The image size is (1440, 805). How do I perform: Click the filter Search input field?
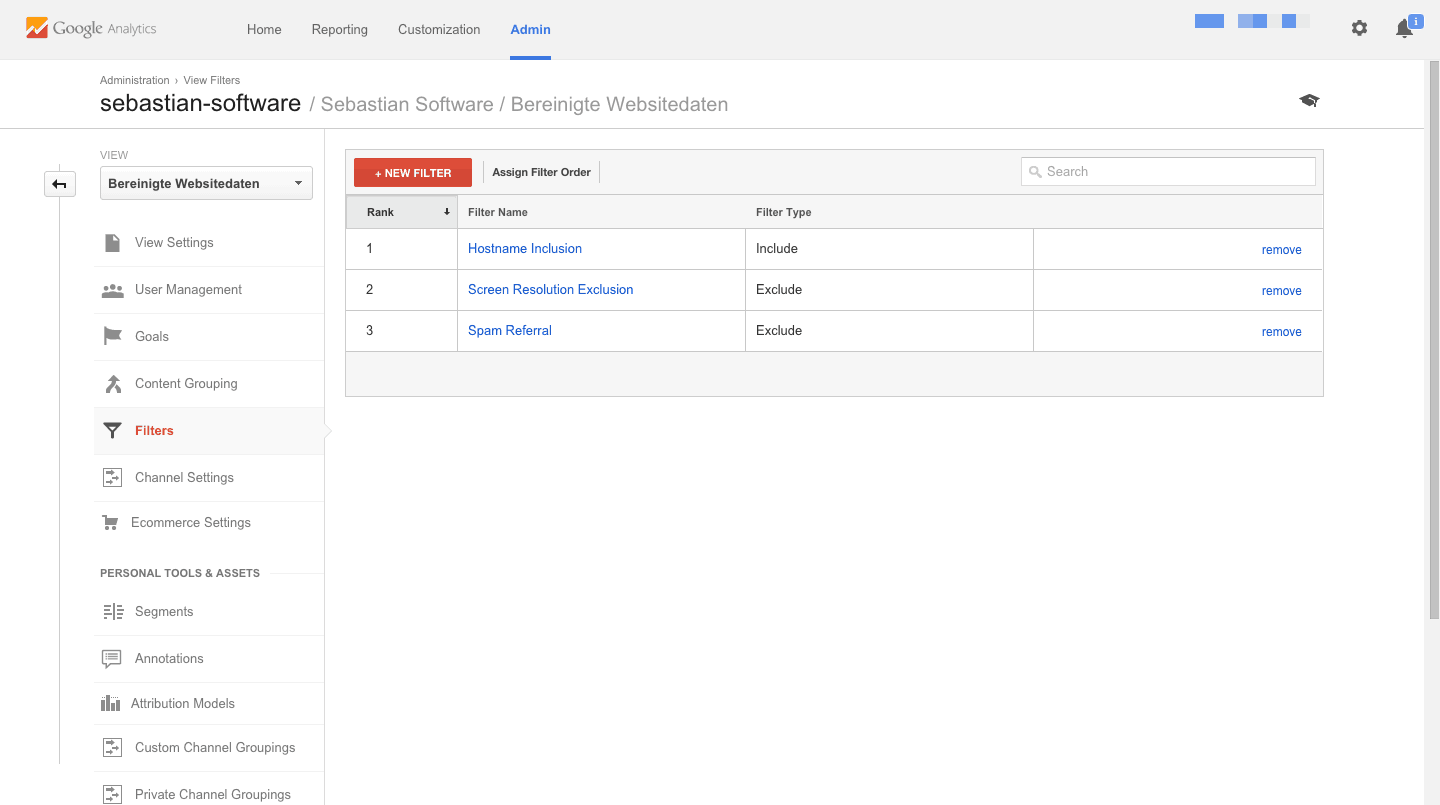click(x=1168, y=172)
